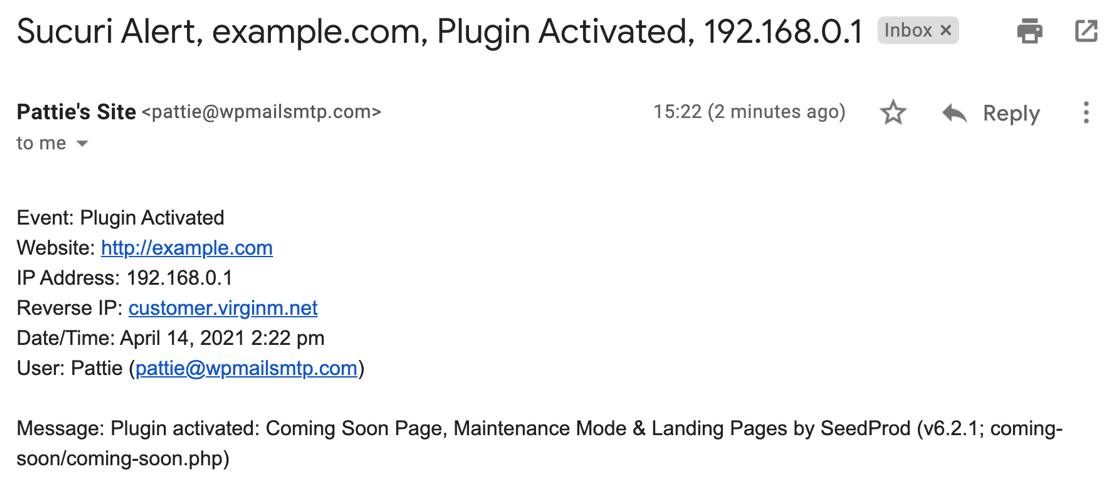Click pattie@wpmailsmtp.com link in User line

[x=246, y=368]
